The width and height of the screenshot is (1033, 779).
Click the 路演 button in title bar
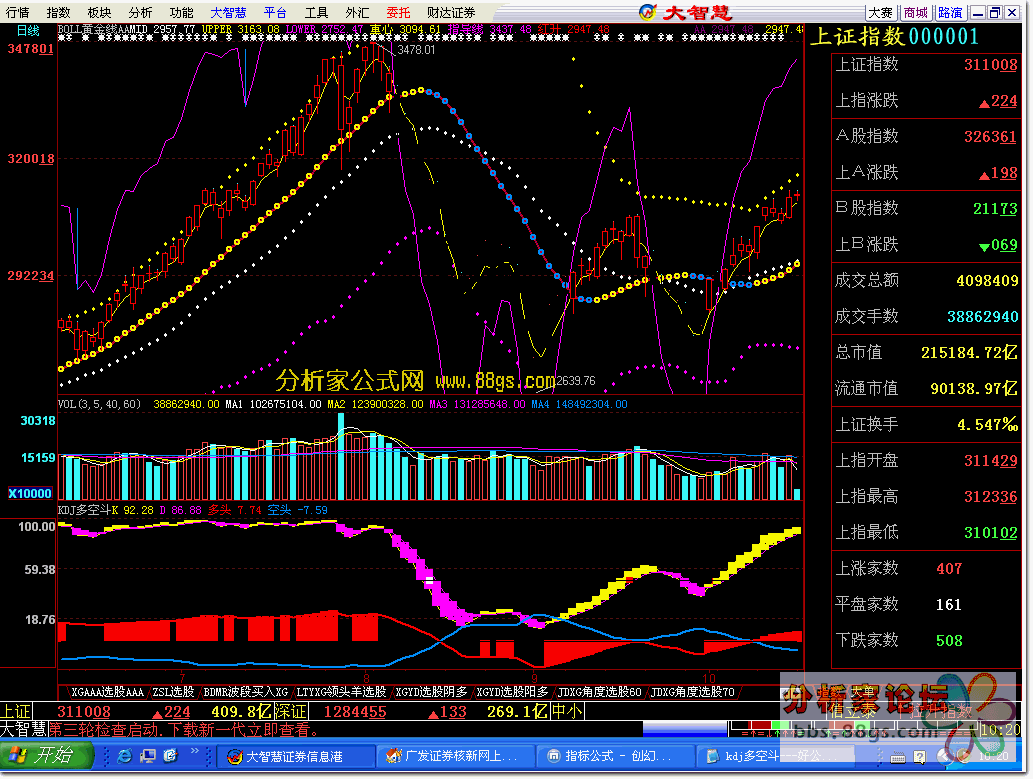tap(950, 13)
